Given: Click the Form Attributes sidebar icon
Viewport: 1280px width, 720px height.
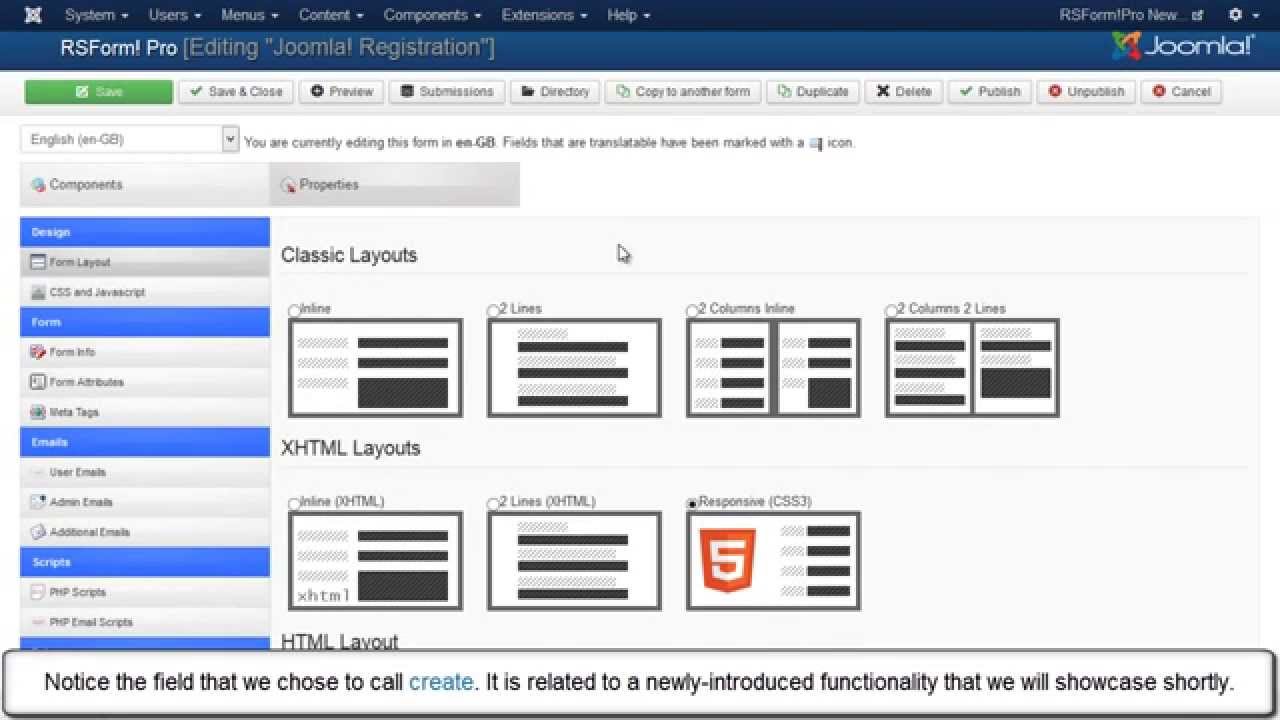Looking at the screenshot, I should 38,382.
